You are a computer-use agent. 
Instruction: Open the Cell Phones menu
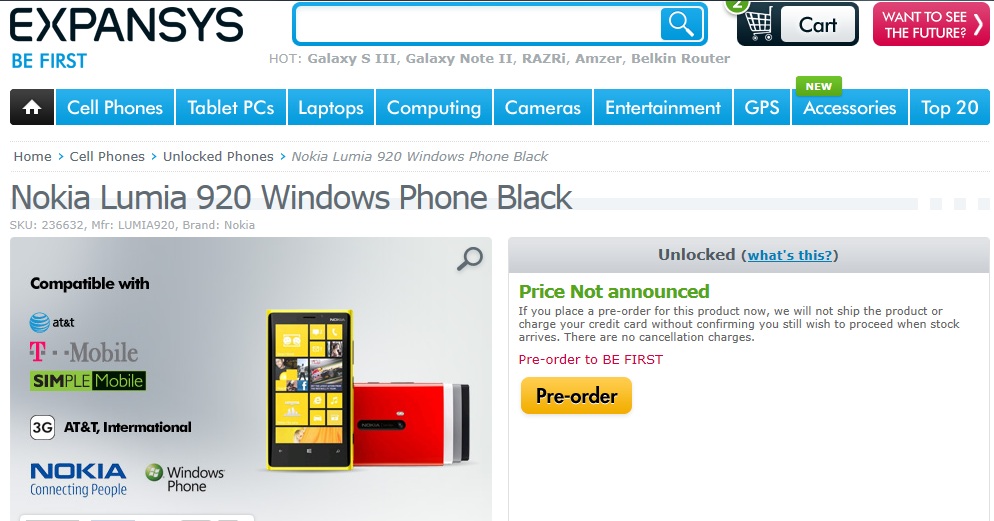(x=115, y=107)
